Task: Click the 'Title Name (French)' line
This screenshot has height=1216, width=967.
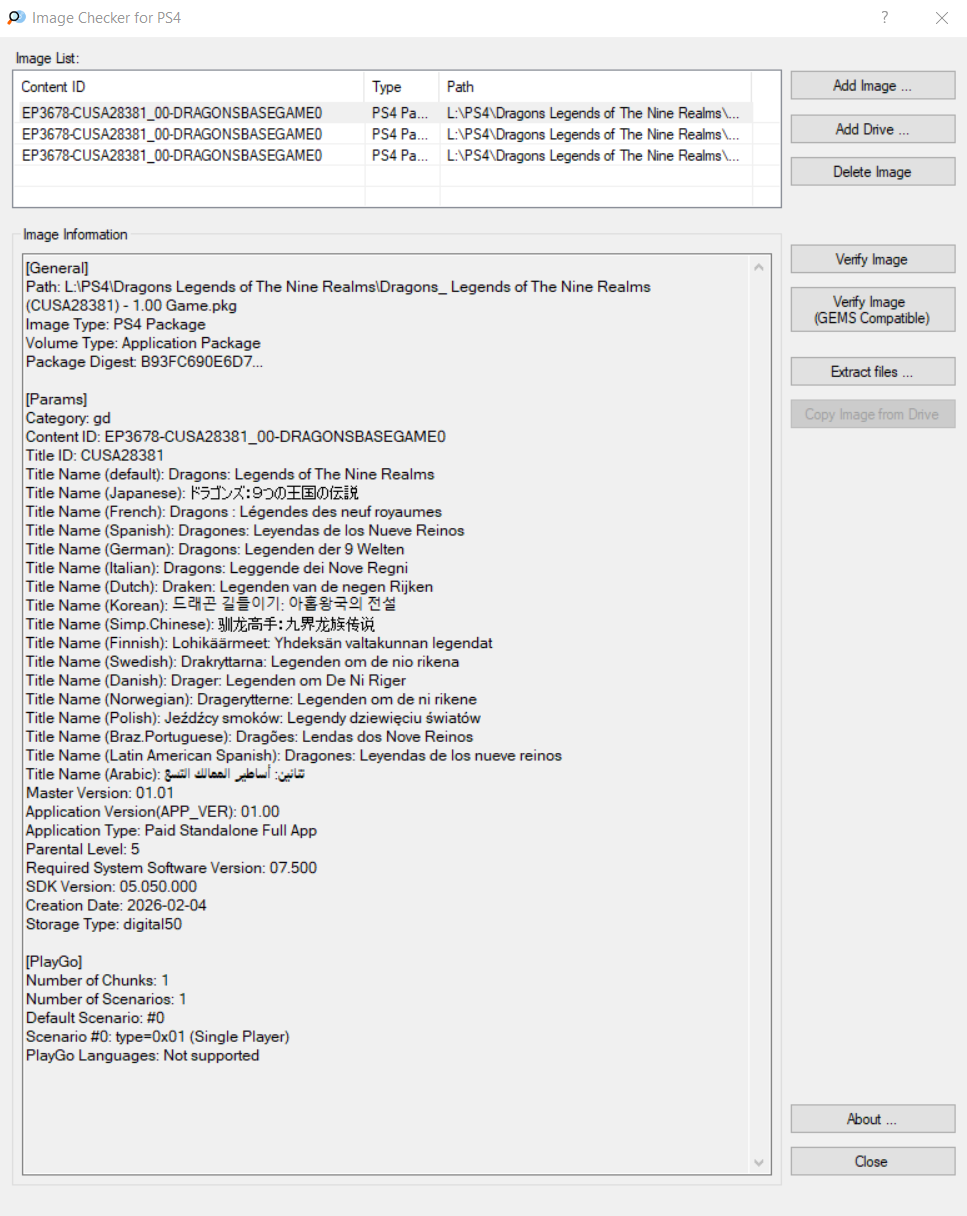Action: pyautogui.click(x=234, y=512)
